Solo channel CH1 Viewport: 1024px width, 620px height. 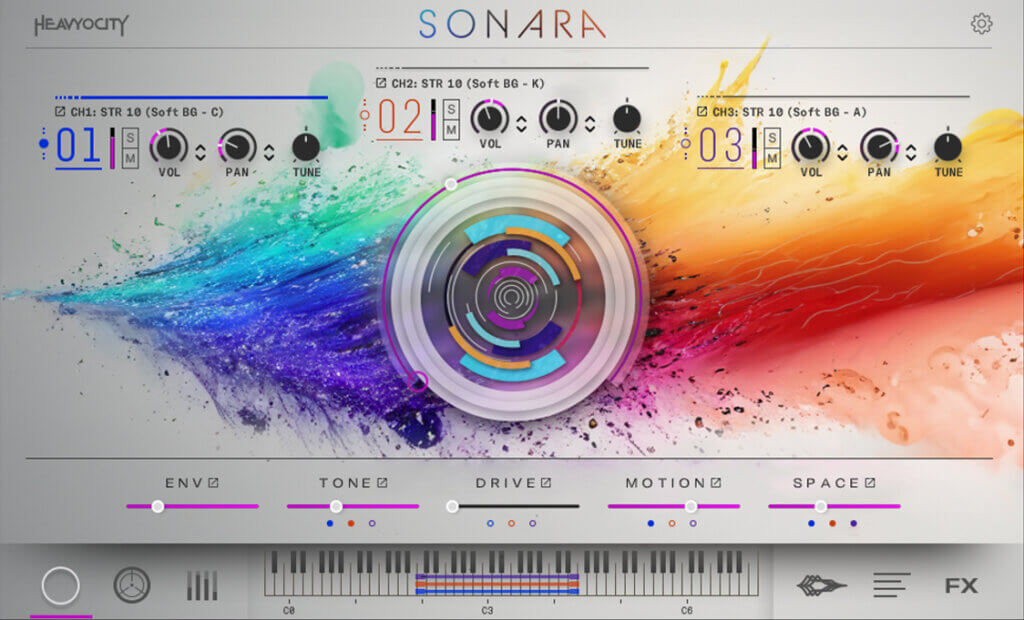point(131,139)
